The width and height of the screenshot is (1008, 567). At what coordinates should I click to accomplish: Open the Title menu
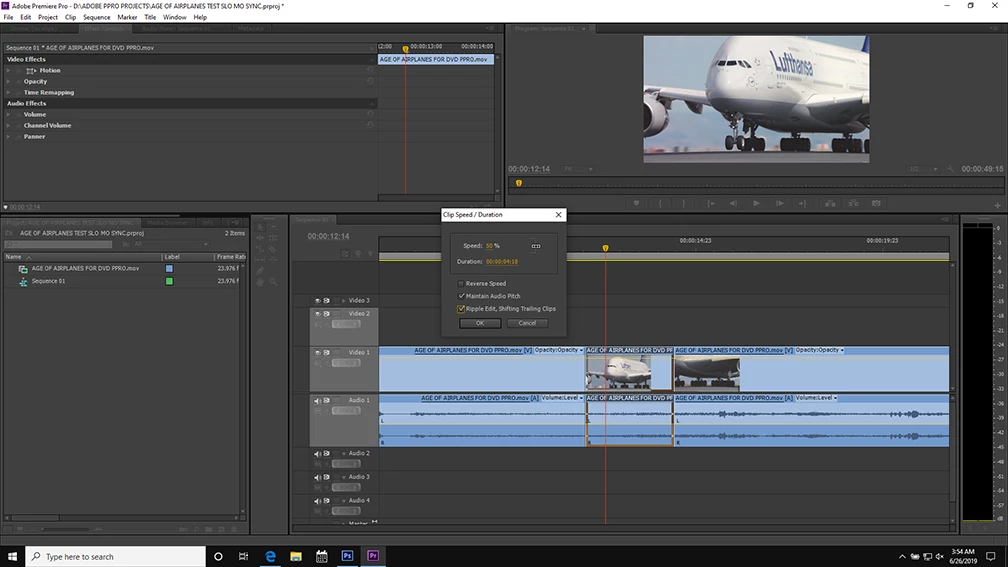click(150, 17)
